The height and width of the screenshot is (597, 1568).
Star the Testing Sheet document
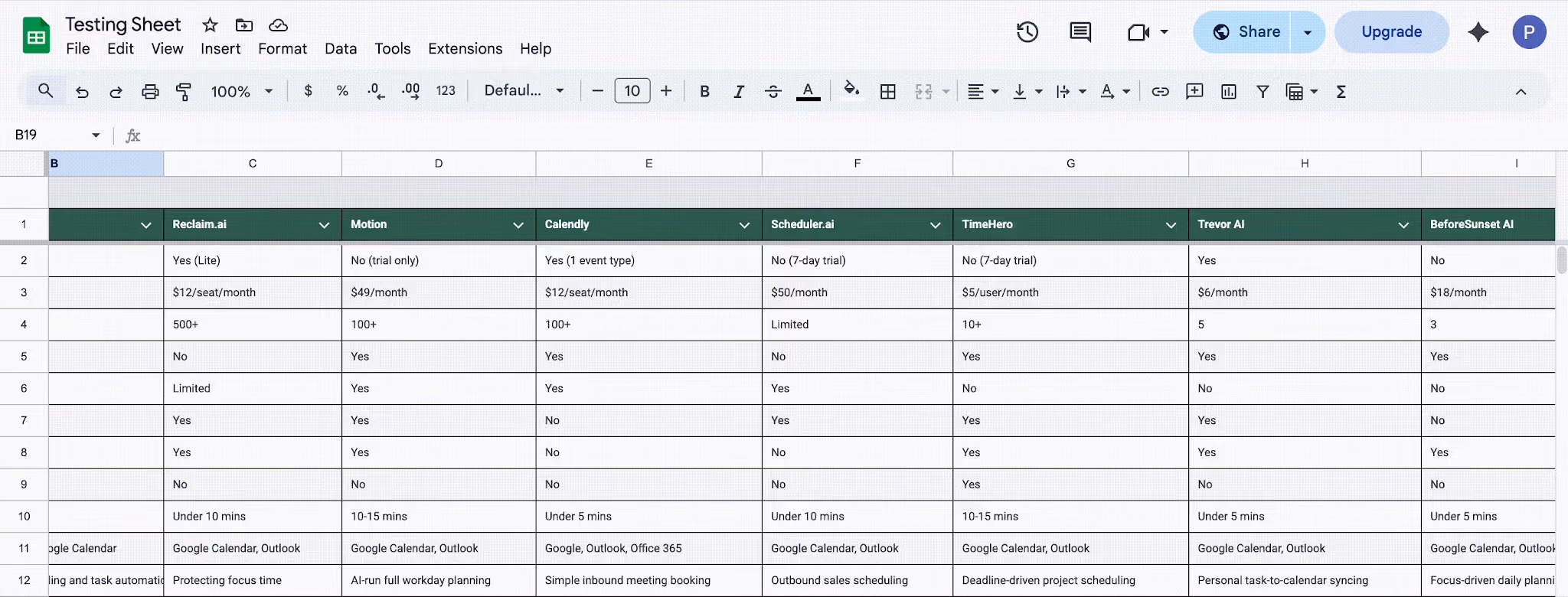point(210,25)
